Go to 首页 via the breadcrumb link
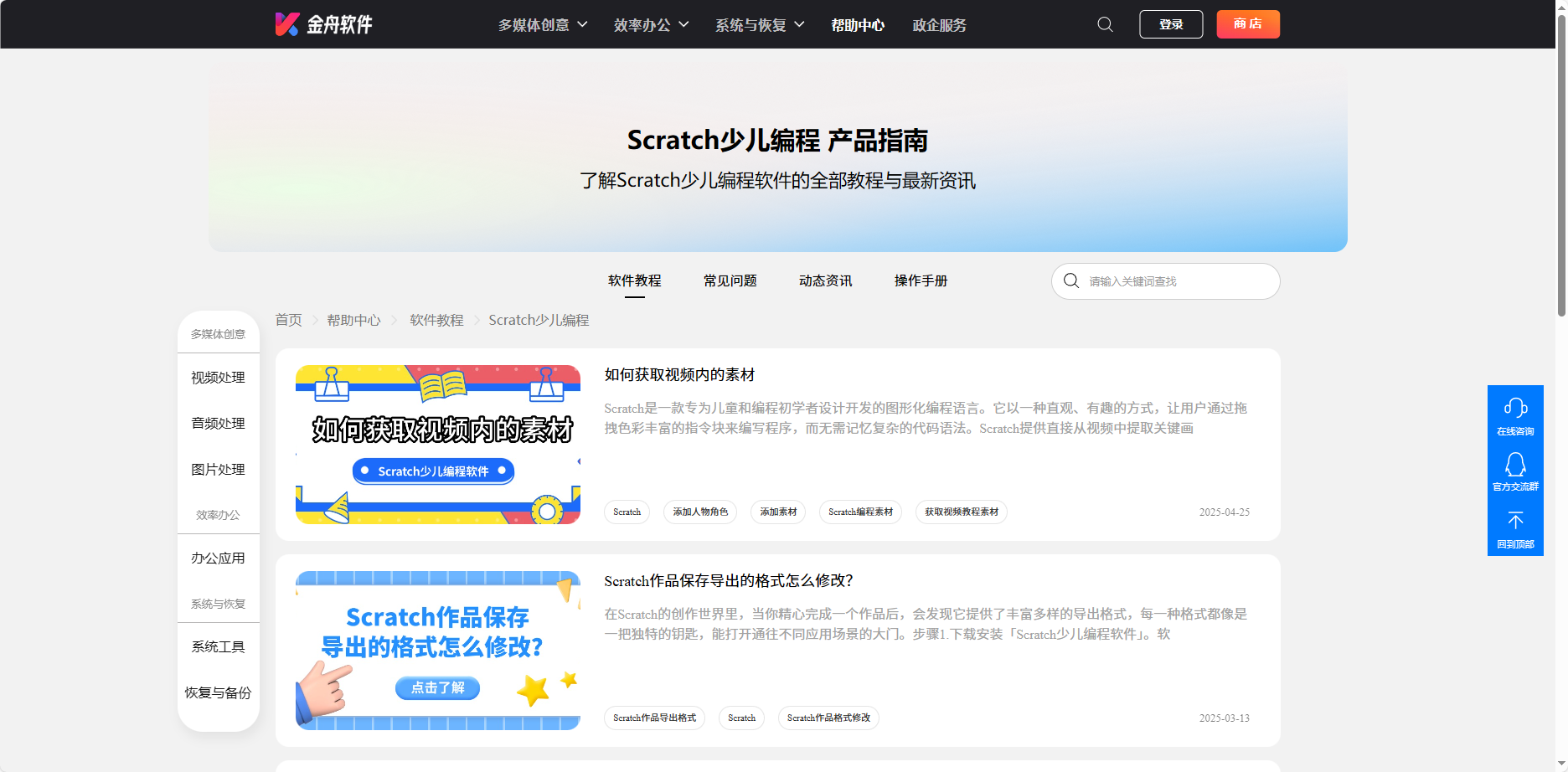 pos(287,320)
